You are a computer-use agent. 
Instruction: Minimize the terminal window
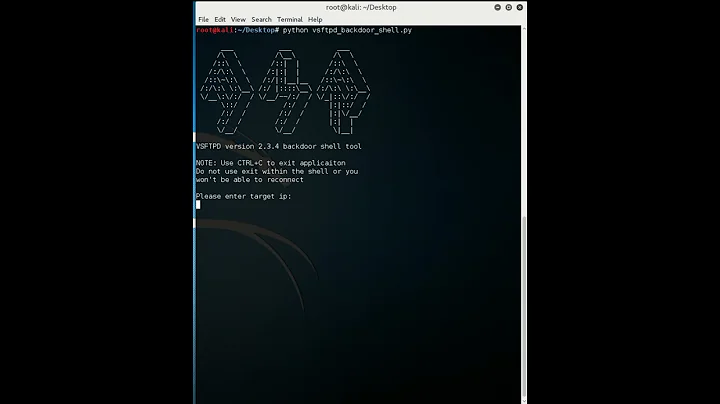pos(497,7)
